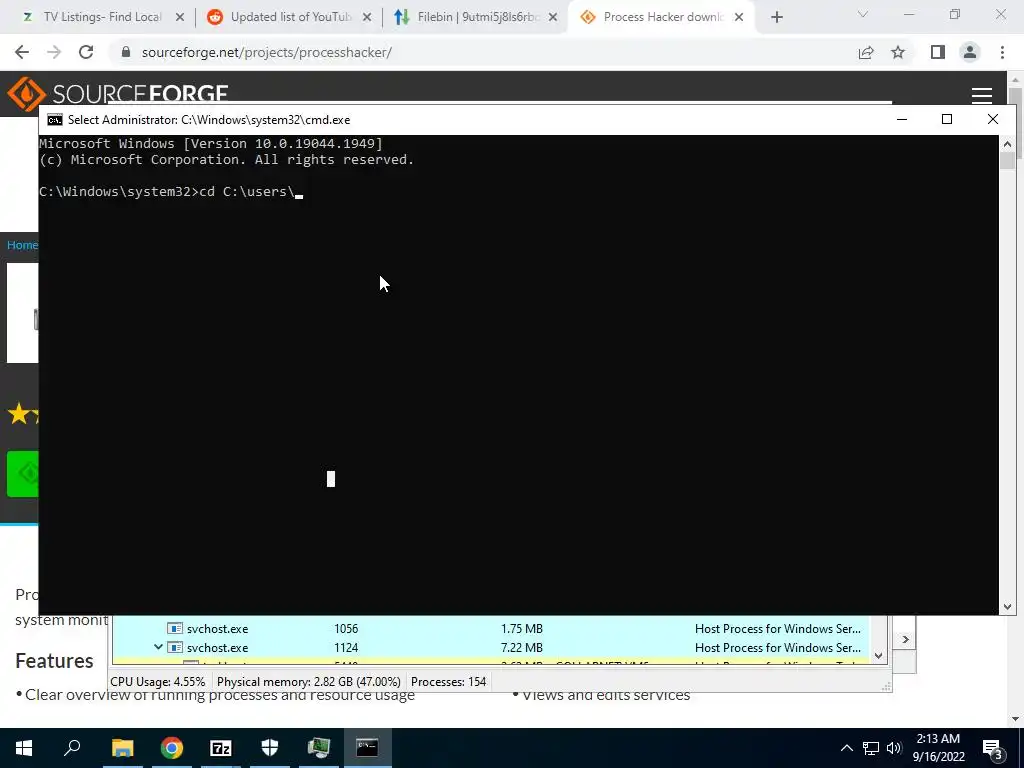Share this page using the share icon
This screenshot has height=768, width=1024.
pos(866,52)
